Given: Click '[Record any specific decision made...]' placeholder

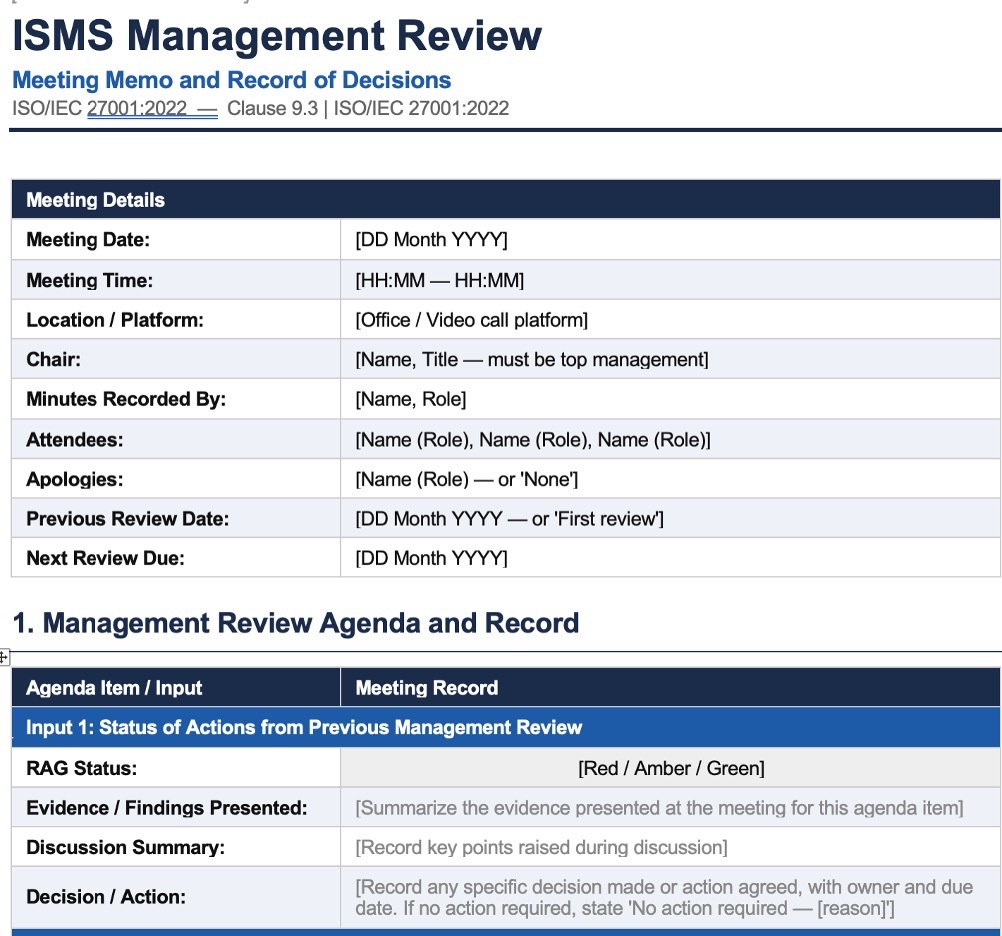Looking at the screenshot, I should tap(664, 897).
